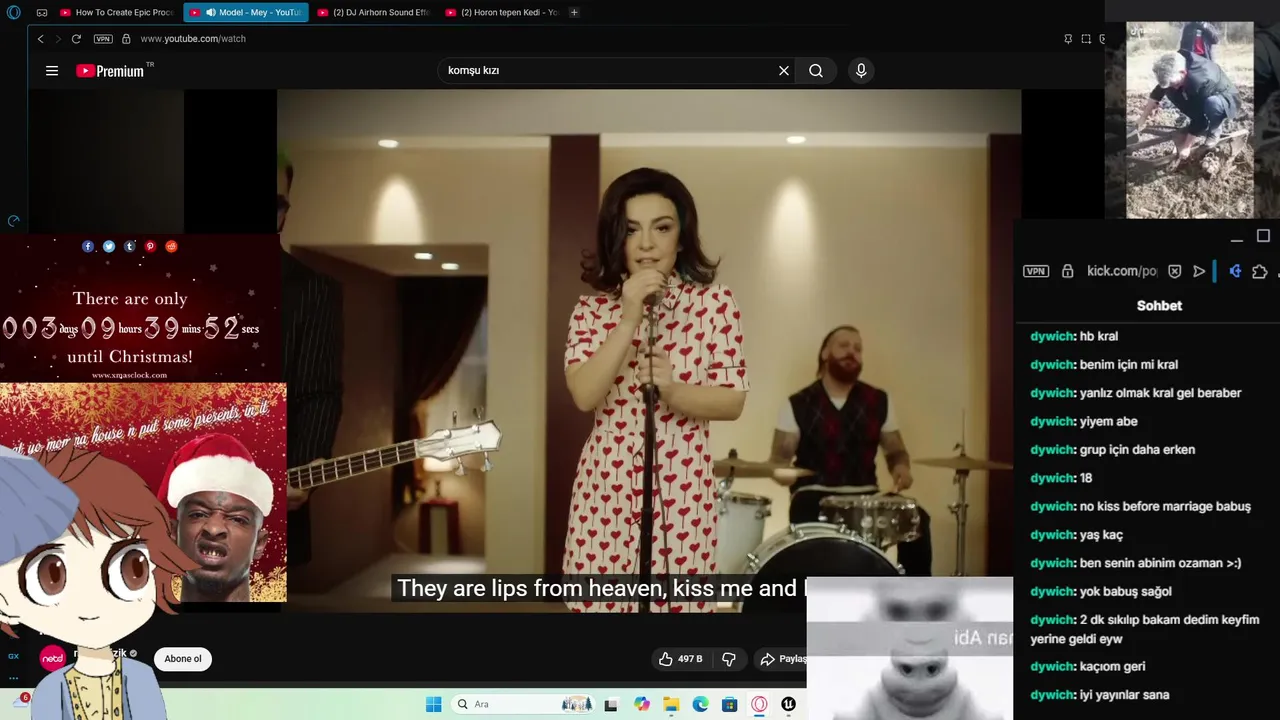Open the GX Corner gamepad icon
The height and width of the screenshot is (720, 1280).
click(42, 12)
